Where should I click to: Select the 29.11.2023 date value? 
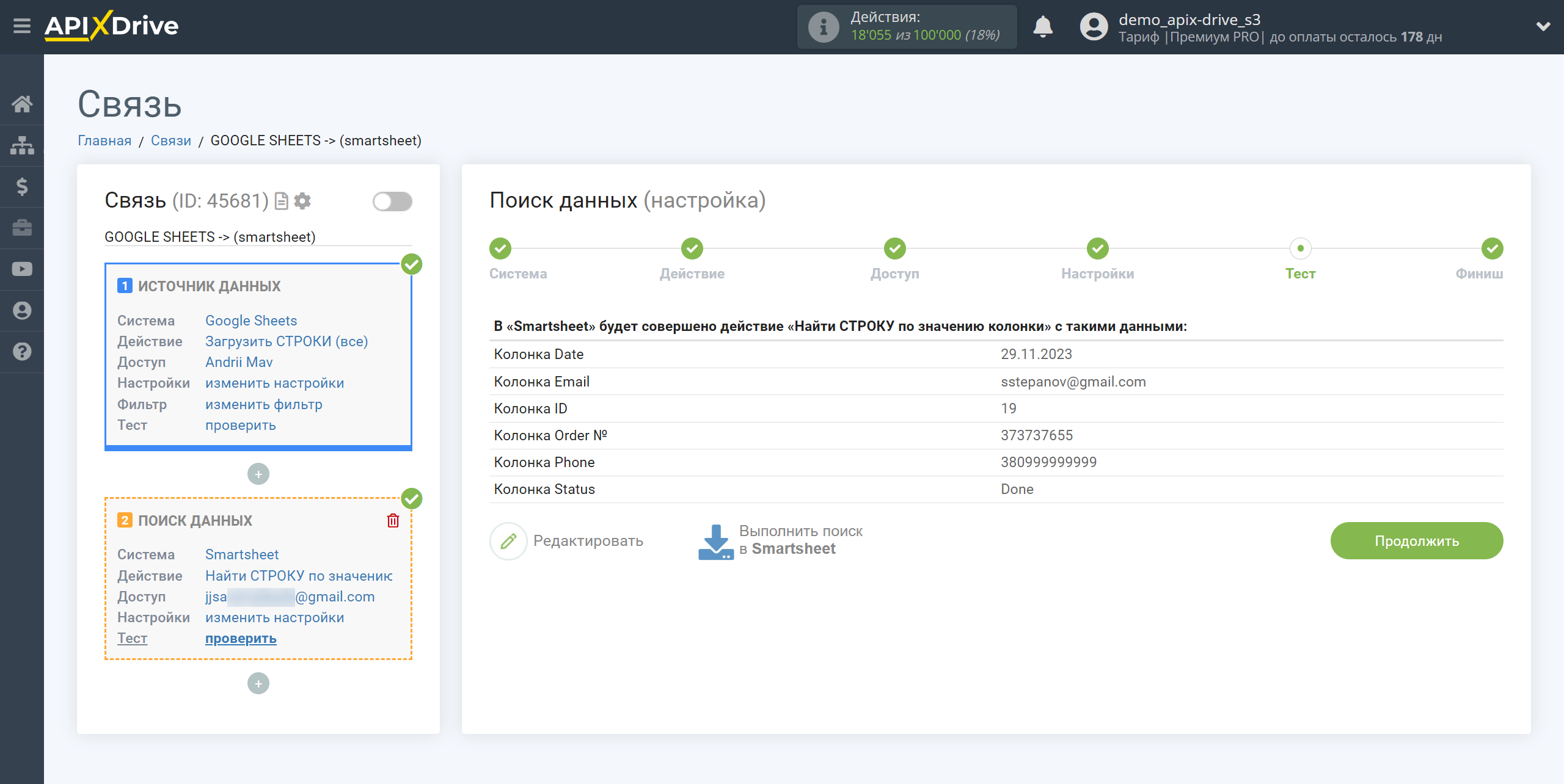[1036, 354]
